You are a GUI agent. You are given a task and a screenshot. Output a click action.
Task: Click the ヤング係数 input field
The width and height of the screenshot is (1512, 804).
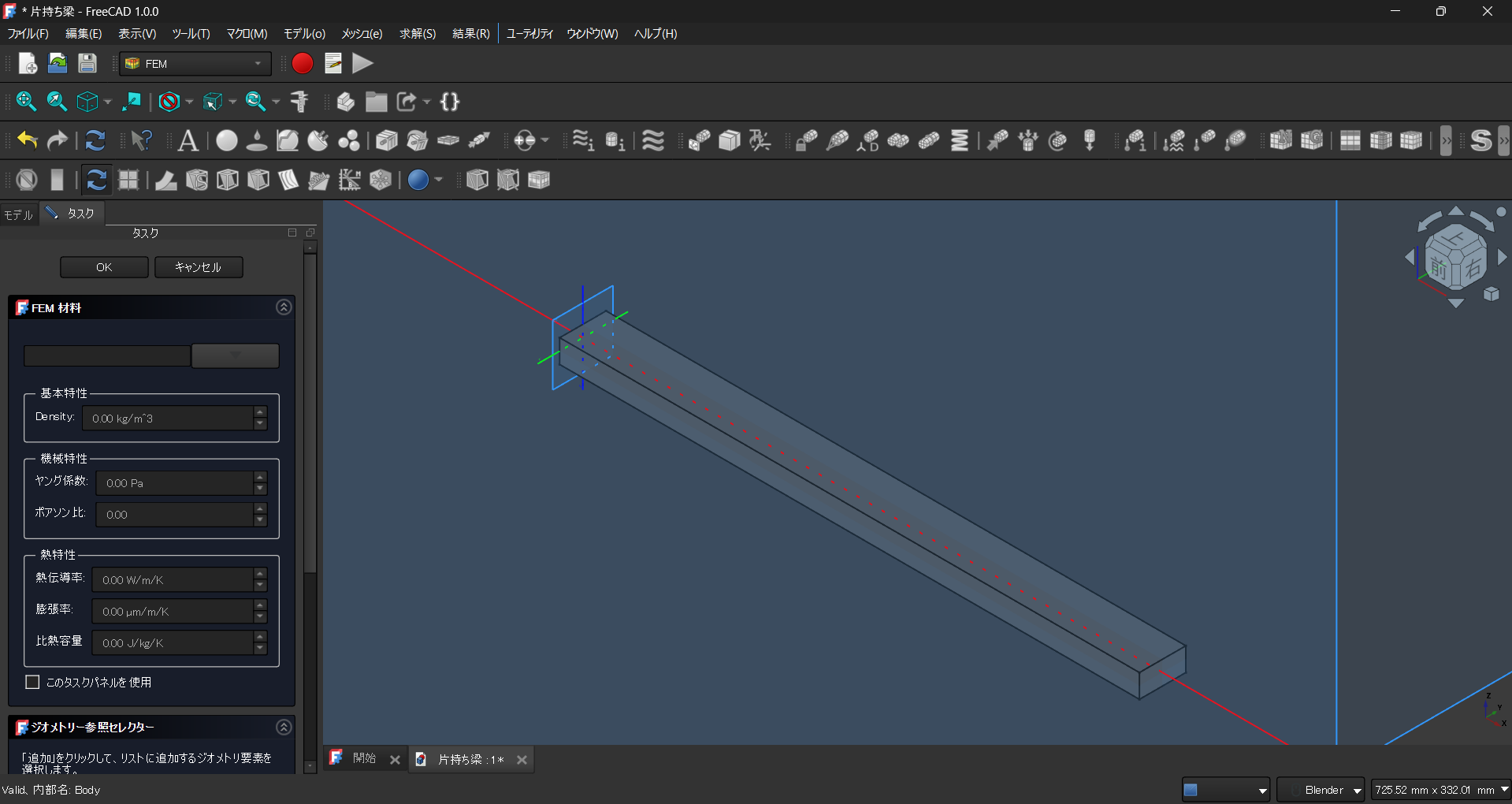tap(175, 483)
